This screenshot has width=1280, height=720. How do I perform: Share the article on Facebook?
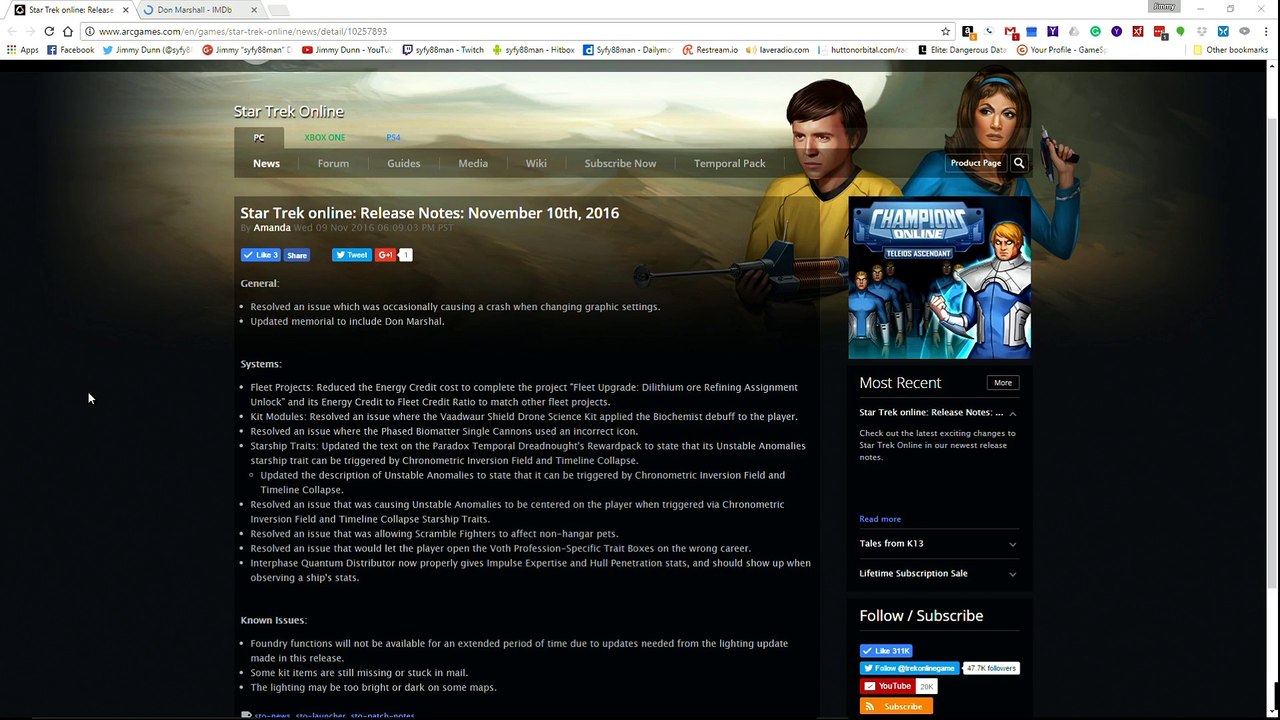click(x=297, y=255)
